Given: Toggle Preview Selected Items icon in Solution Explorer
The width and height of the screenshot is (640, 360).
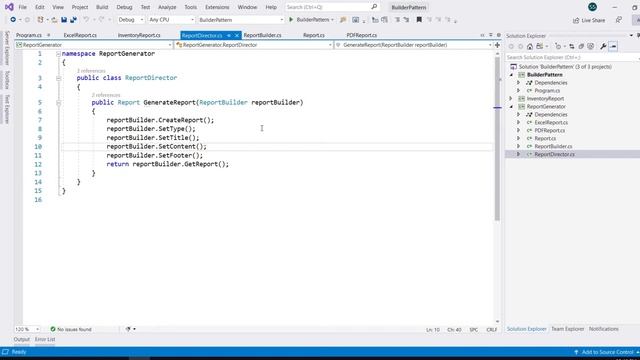Looking at the screenshot, I should pos(613,47).
